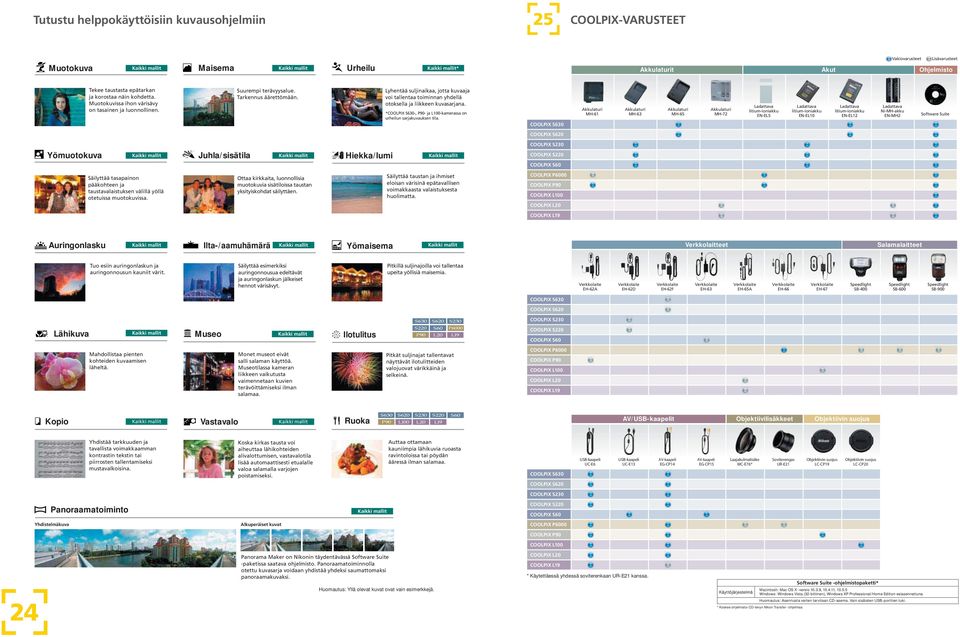
Task: View the Yhdistelmäkuva combined panorama image
Action: click(x=135, y=548)
